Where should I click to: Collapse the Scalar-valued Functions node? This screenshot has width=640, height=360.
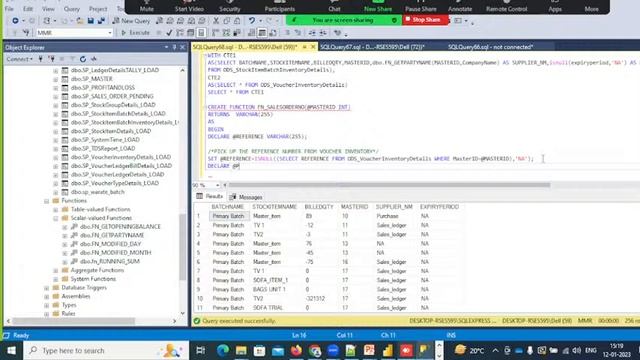pyautogui.click(x=56, y=218)
